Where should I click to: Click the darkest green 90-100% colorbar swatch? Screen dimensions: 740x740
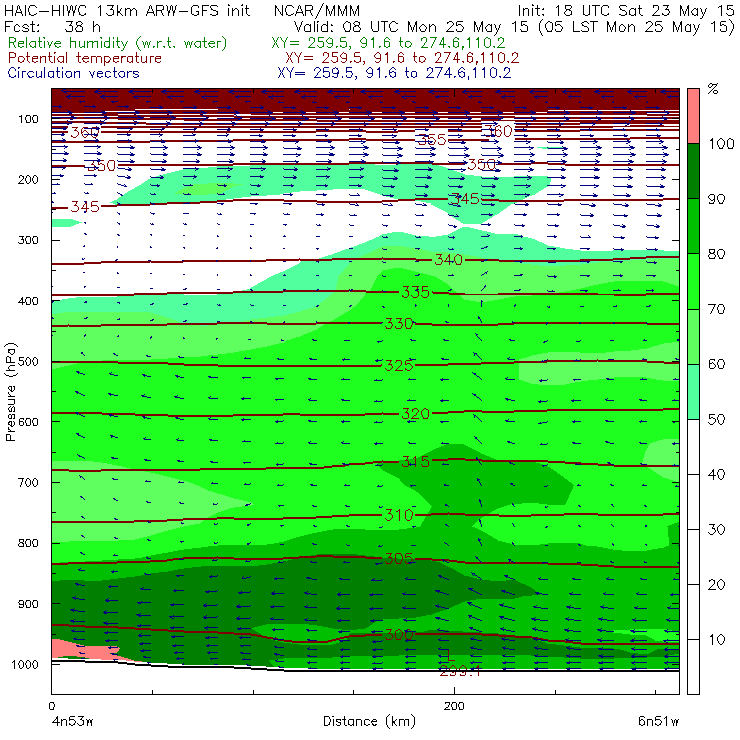pyautogui.click(x=693, y=171)
